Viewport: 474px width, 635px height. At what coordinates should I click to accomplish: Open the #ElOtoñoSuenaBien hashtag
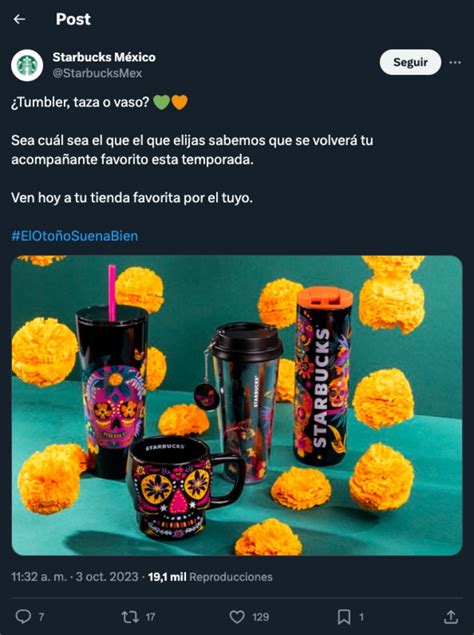[x=75, y=236]
